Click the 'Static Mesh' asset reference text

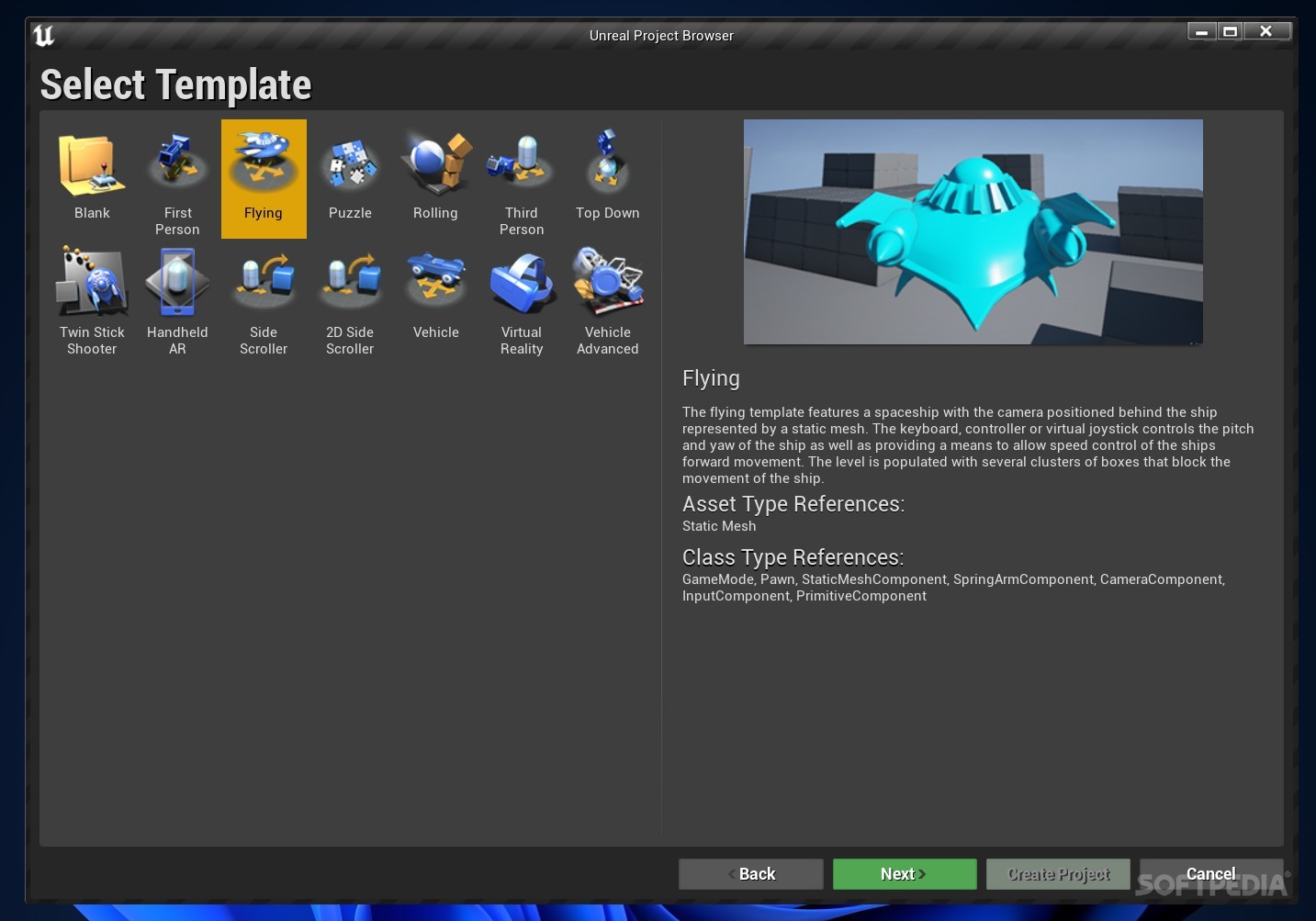coord(719,526)
